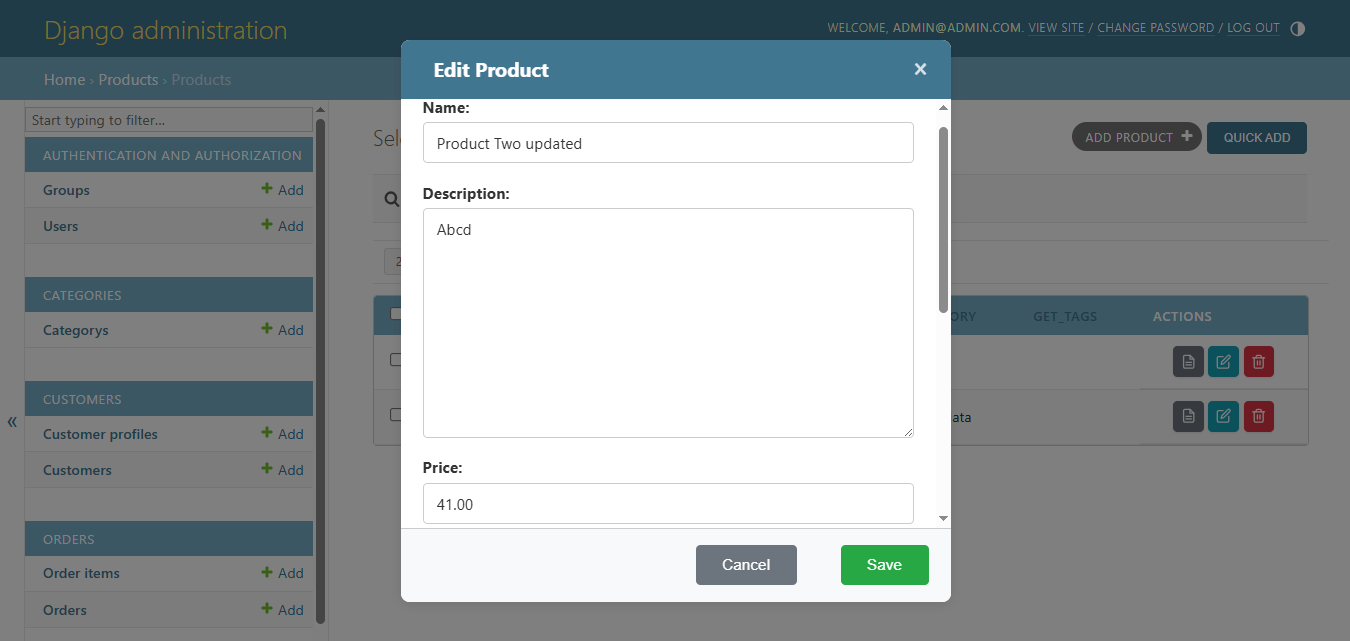
Task: Click the Quick Add button
Action: point(1256,138)
